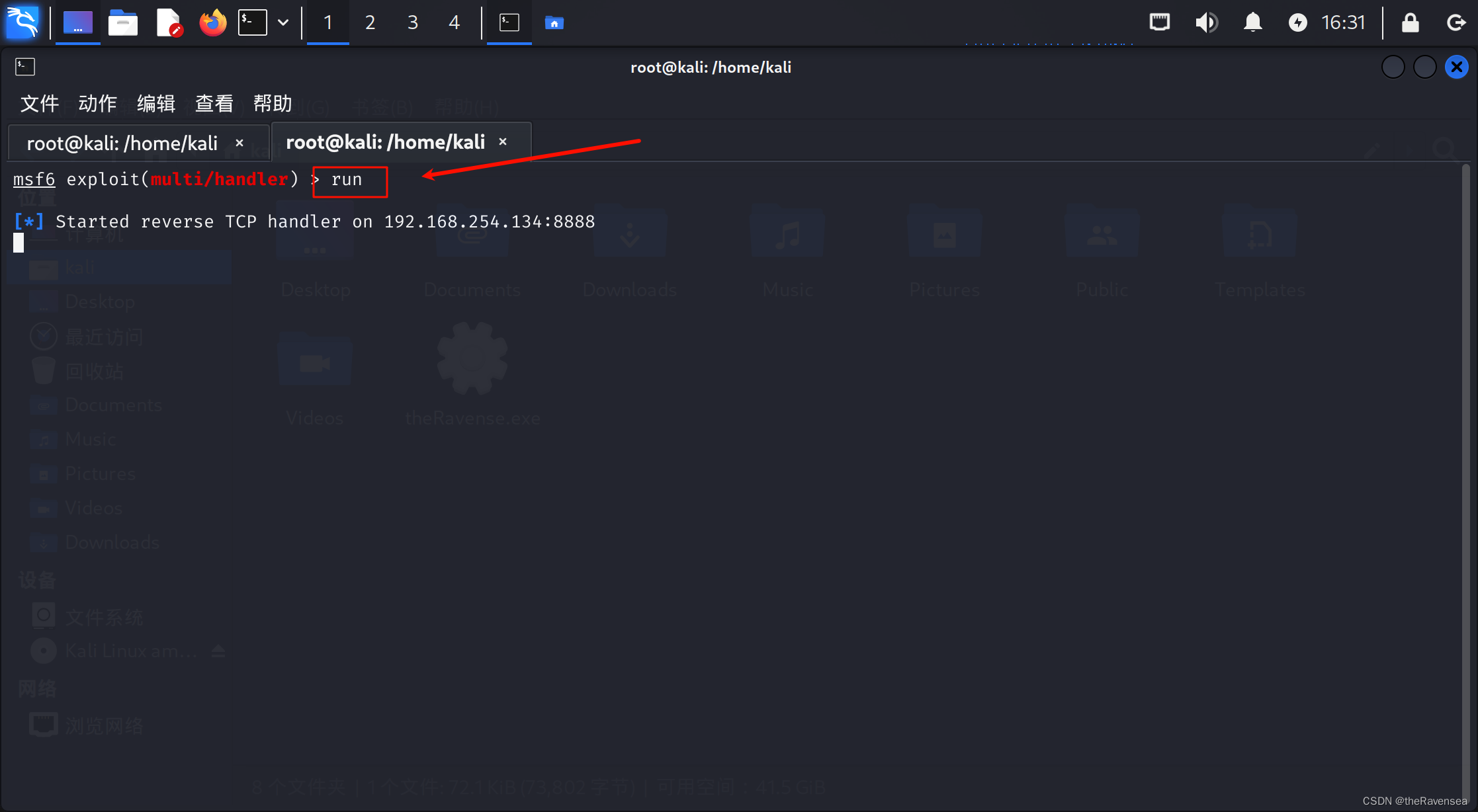The image size is (1478, 812).
Task: Lock the screen with the padlock icon
Action: tap(1410, 22)
